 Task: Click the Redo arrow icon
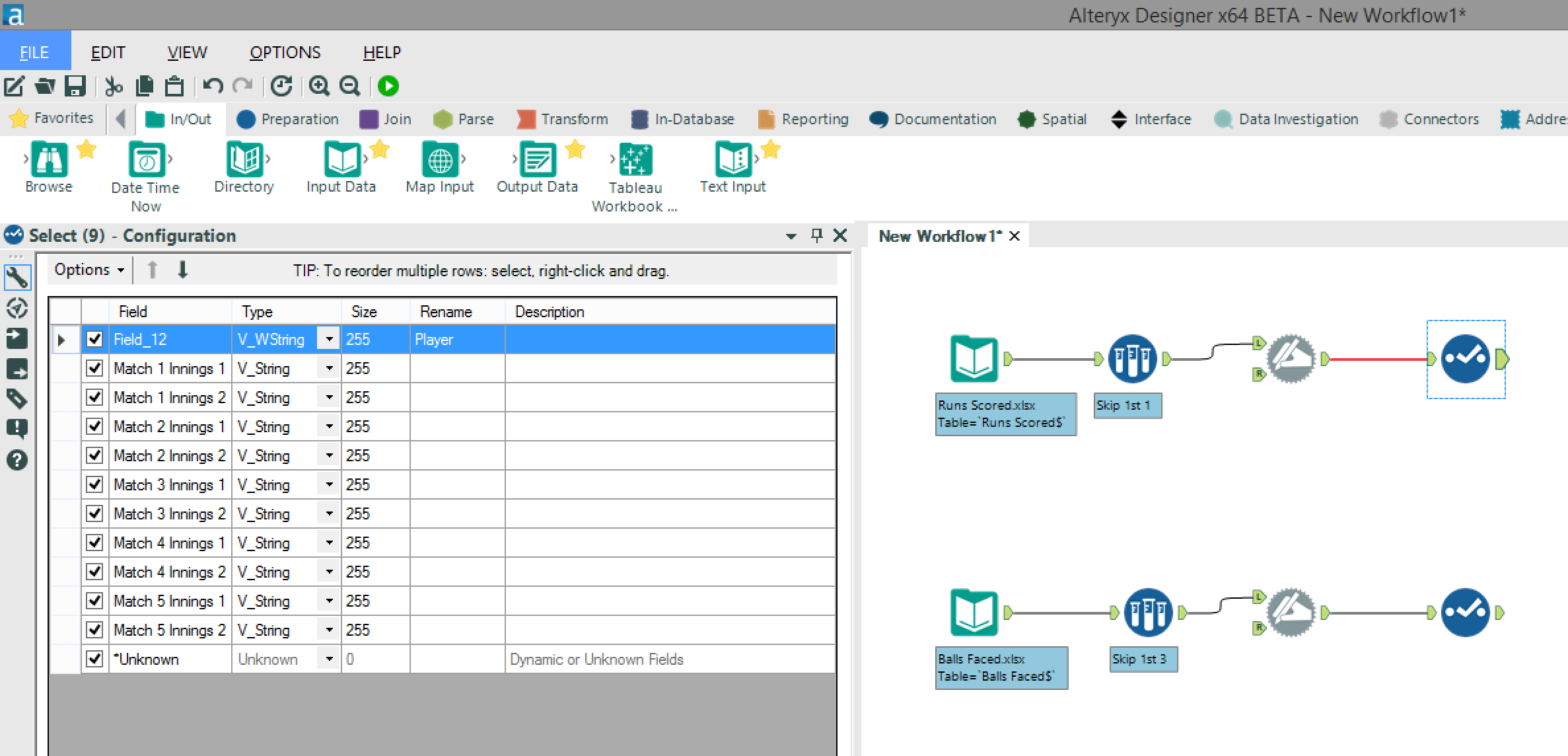[x=242, y=86]
